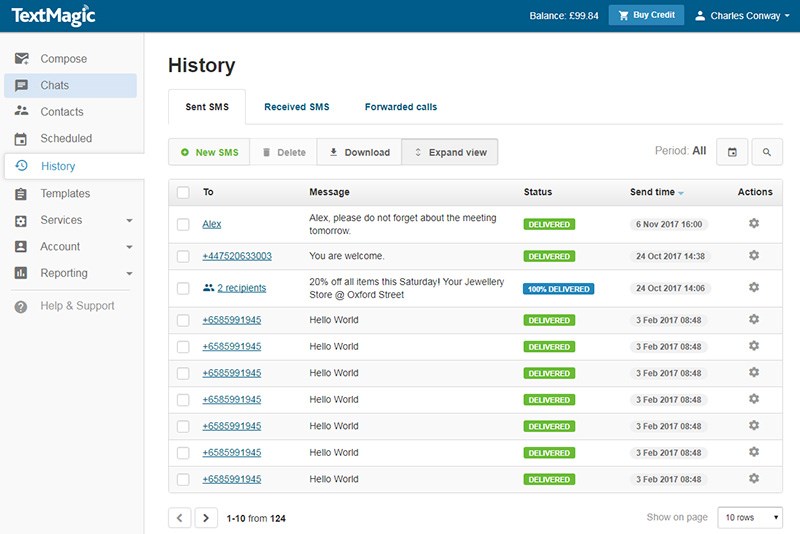The image size is (800, 534).
Task: Click the Reporting chart icon
Action: pos(20,273)
